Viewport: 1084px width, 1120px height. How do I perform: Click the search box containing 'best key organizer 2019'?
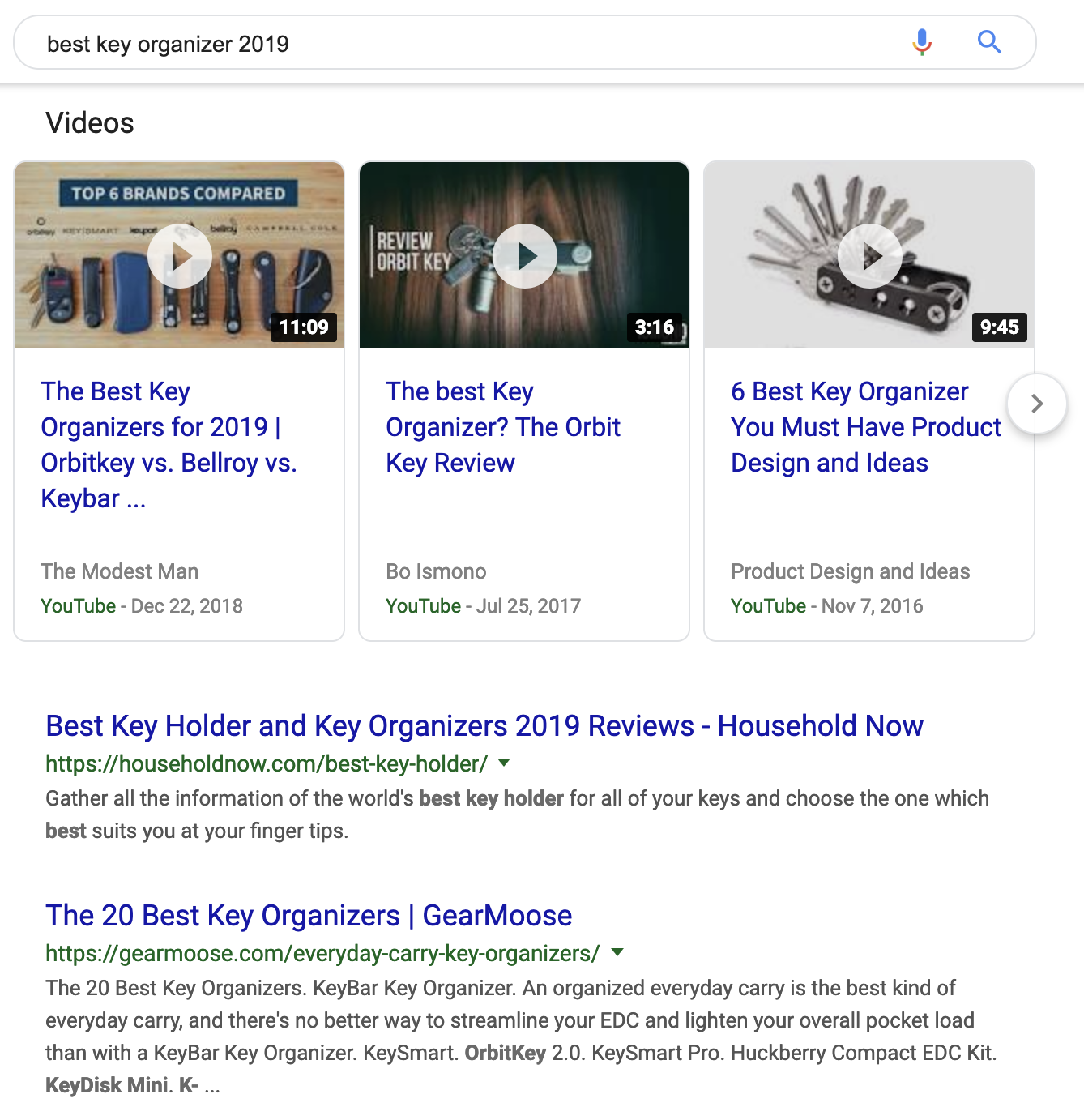[524, 42]
